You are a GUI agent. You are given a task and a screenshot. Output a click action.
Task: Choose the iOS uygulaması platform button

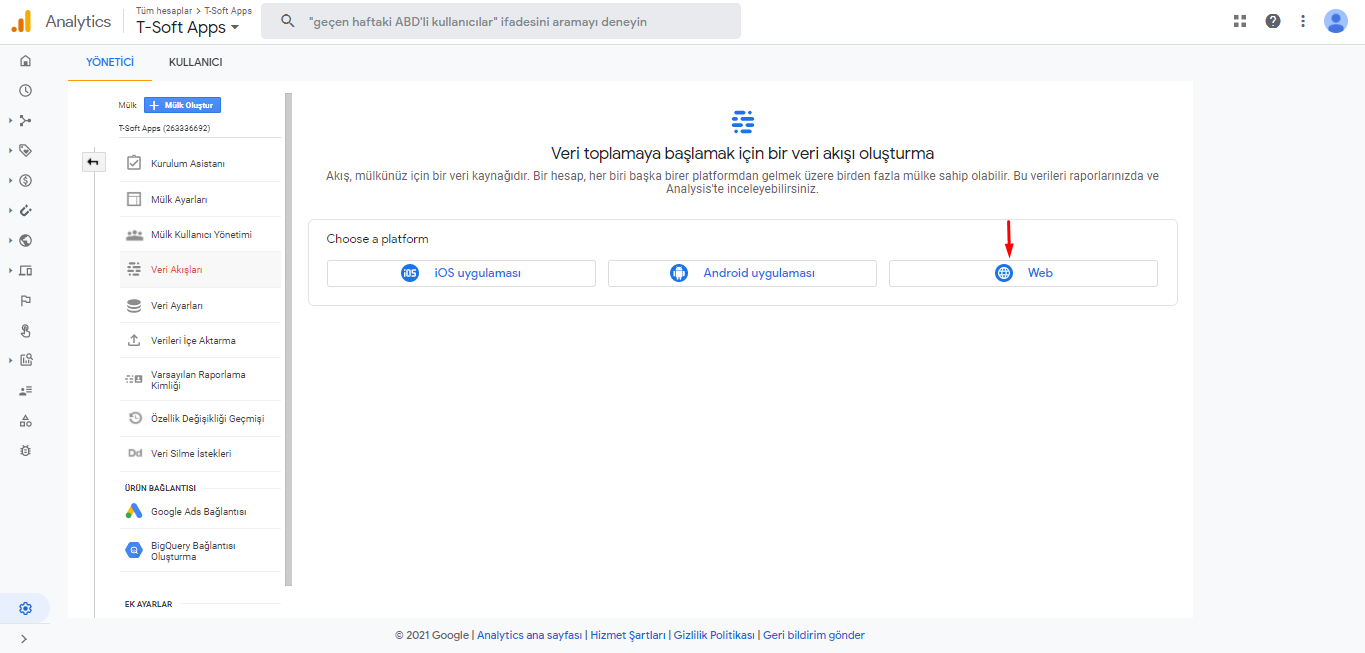tap(461, 273)
